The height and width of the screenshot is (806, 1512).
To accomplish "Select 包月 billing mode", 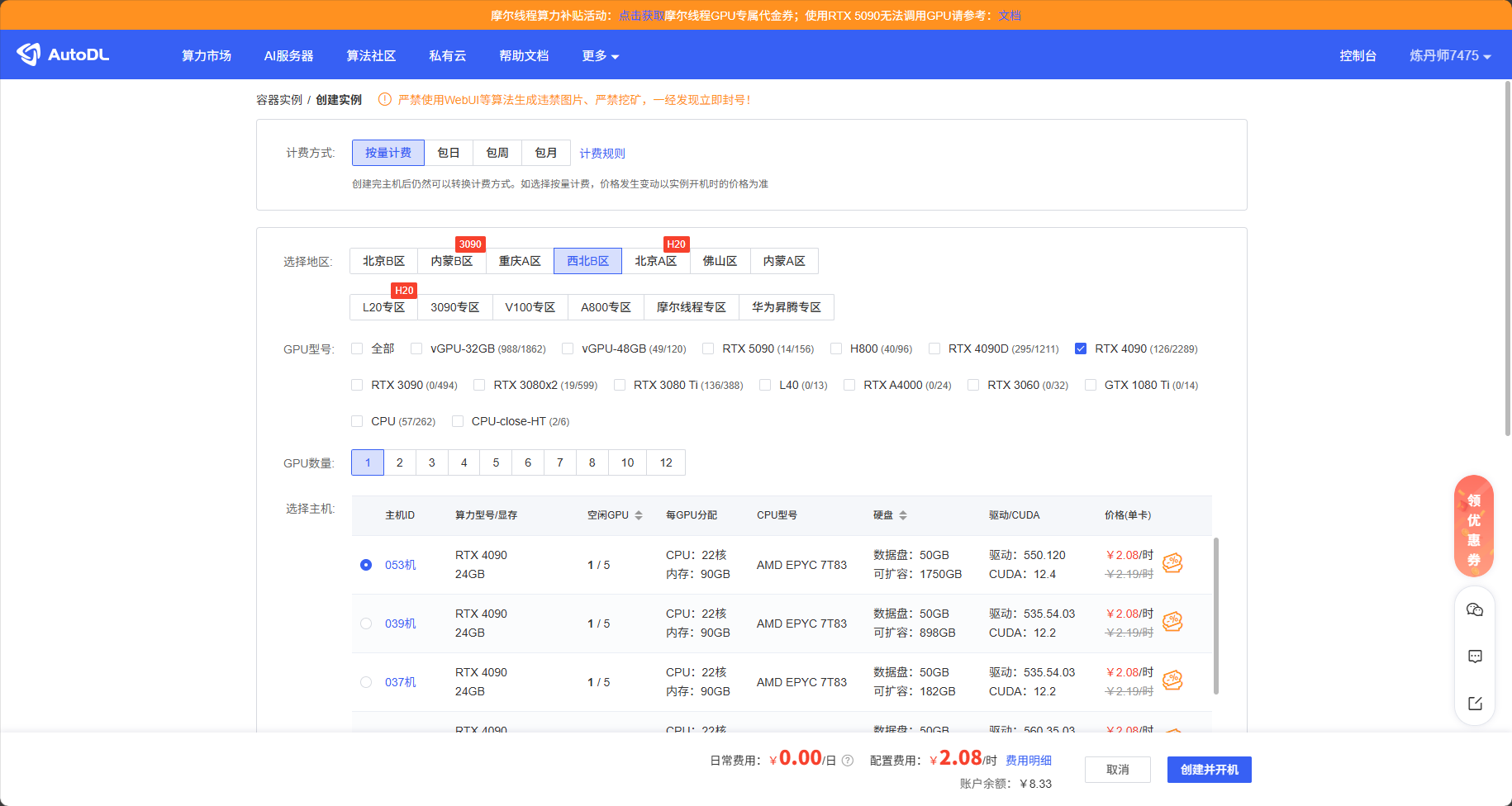I will point(546,153).
